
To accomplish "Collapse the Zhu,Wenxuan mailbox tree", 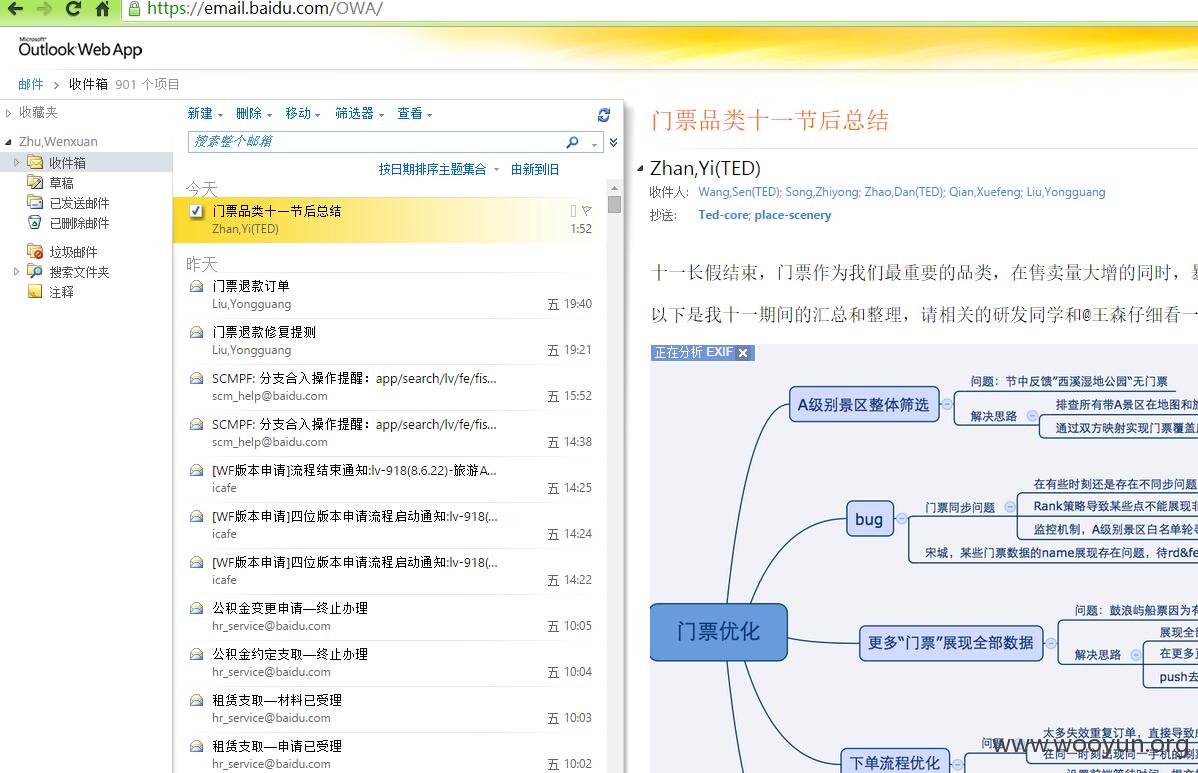I will tap(8, 142).
